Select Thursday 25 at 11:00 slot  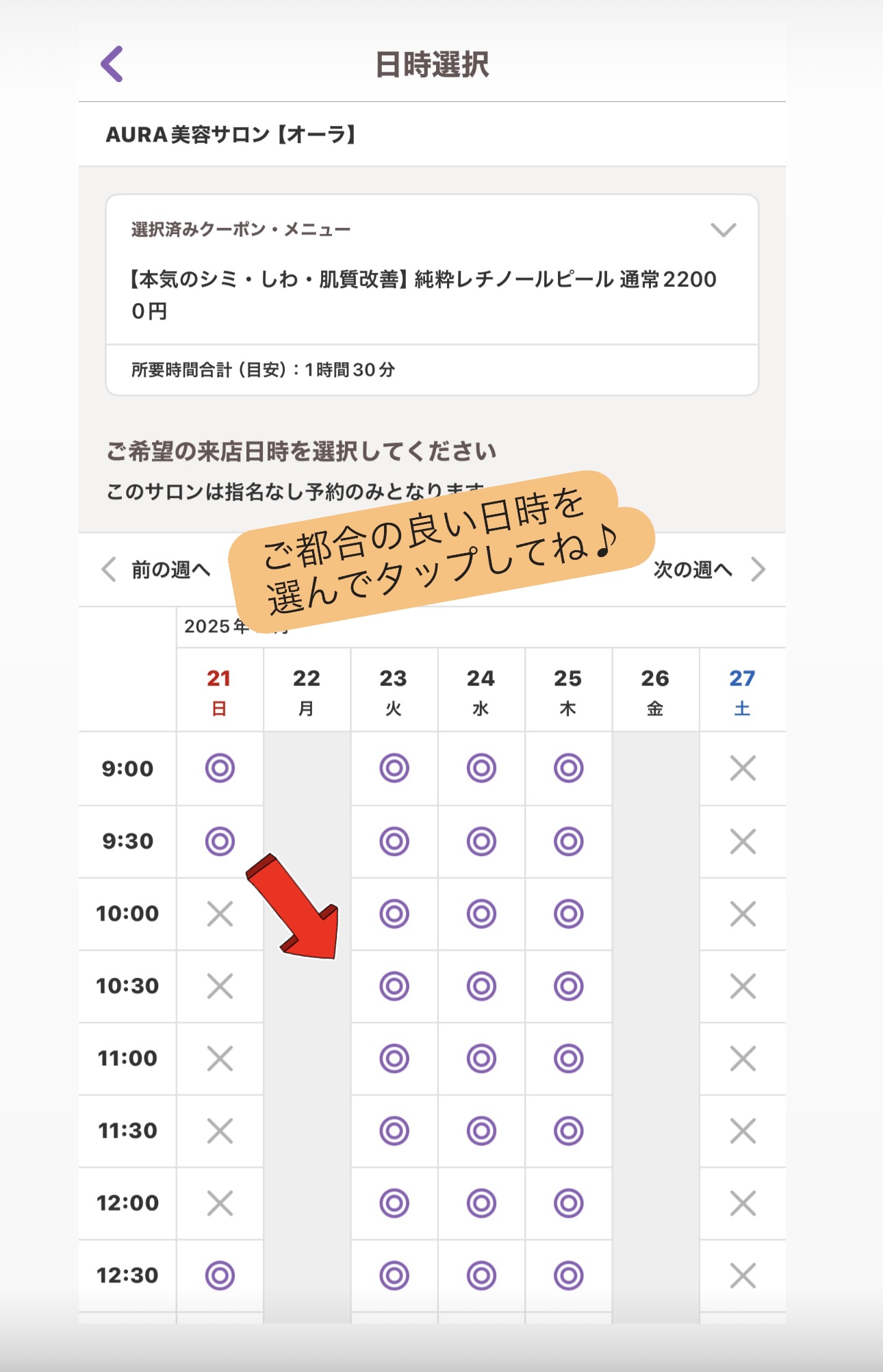(568, 1059)
